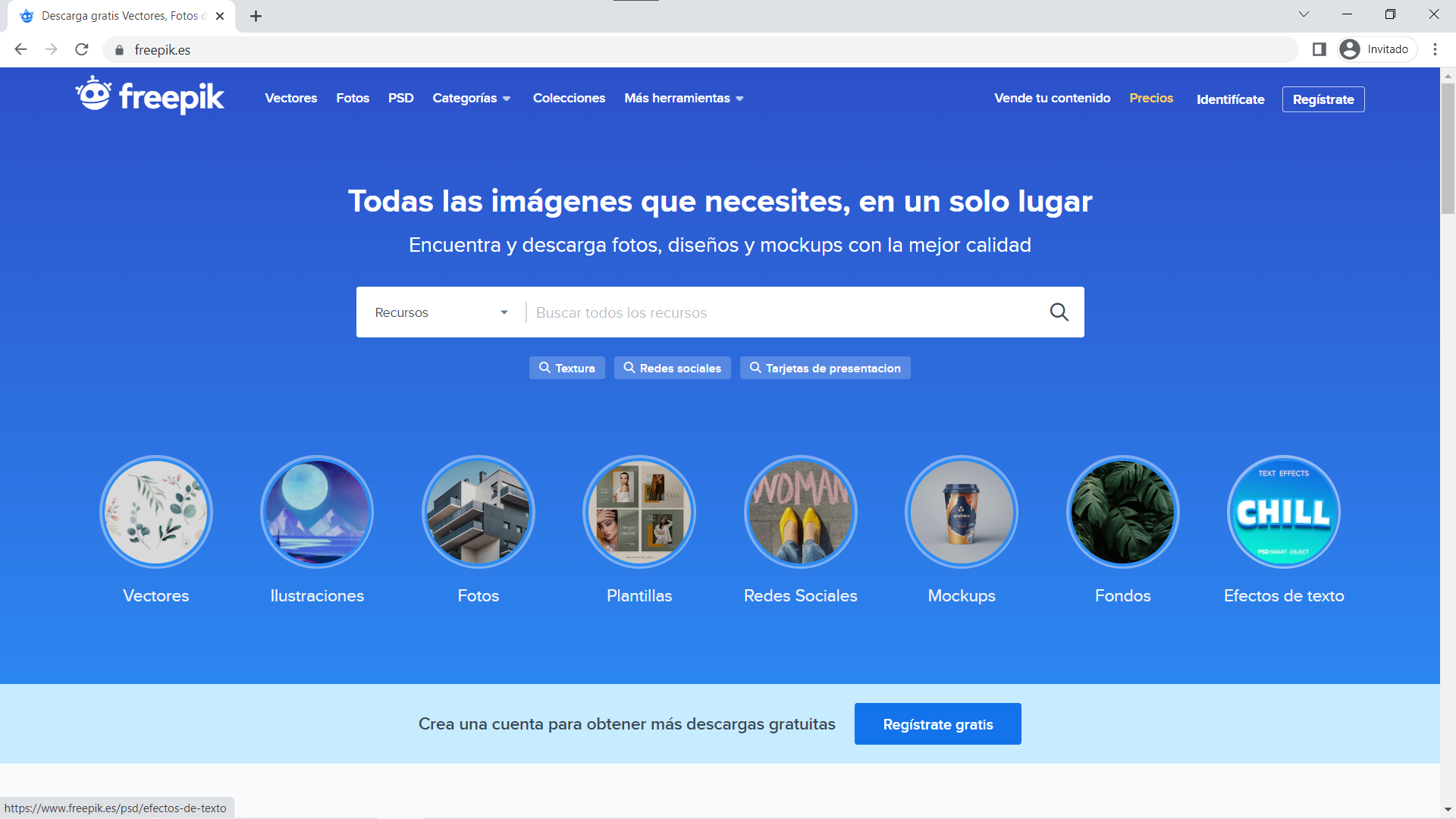This screenshot has width=1456, height=819.
Task: Expand the Categorías menu
Action: click(x=471, y=99)
